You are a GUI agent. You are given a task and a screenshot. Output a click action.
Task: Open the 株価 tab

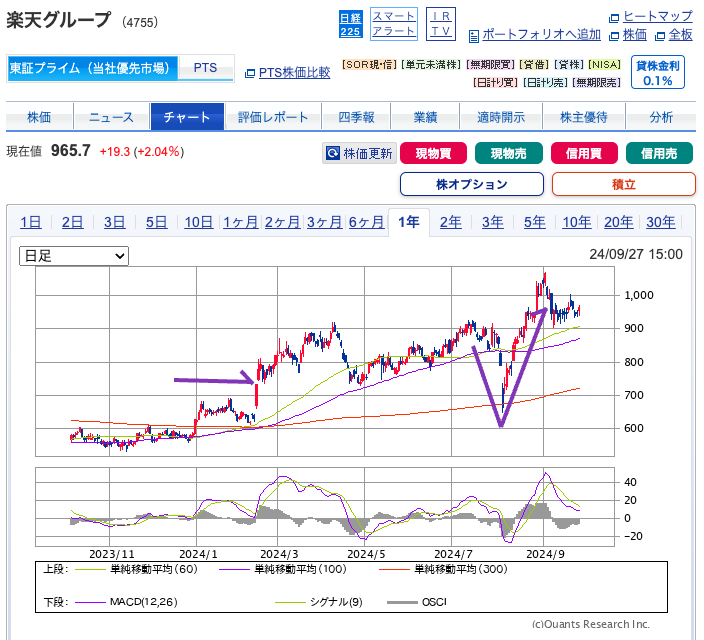(x=40, y=117)
